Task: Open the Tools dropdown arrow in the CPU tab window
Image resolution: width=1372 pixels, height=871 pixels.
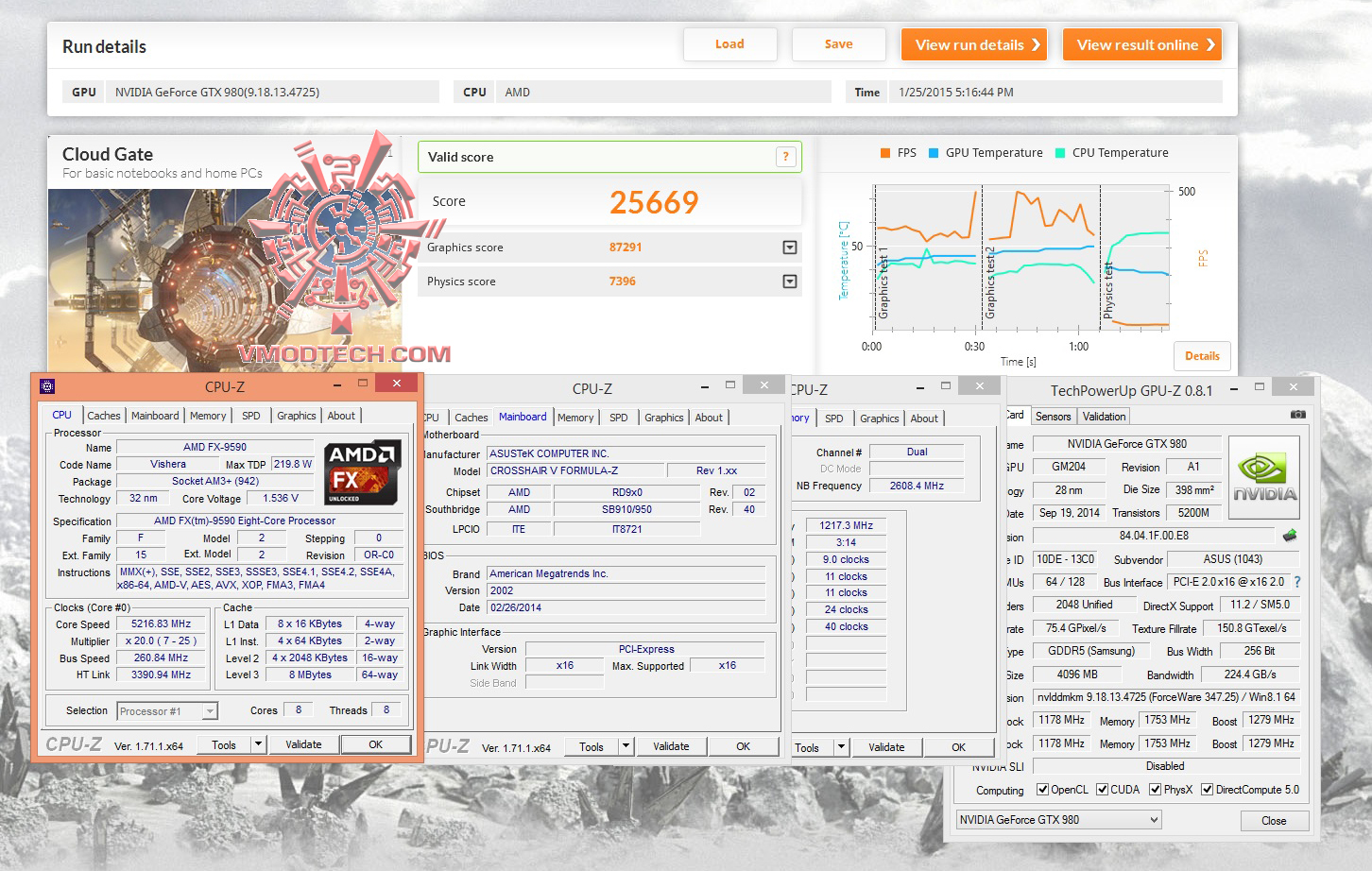Action: [x=258, y=744]
